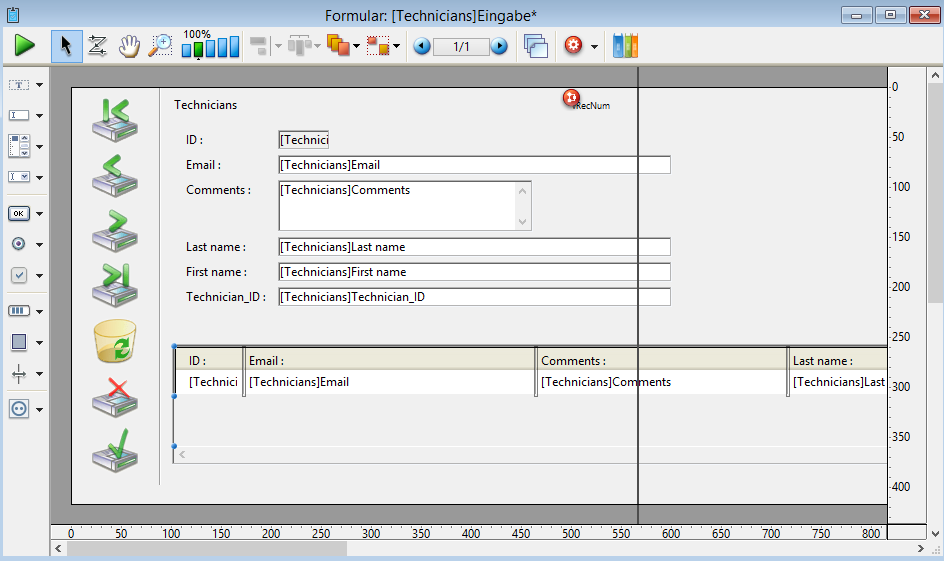The height and width of the screenshot is (561, 944).
Task: Select the [Technicians]Last name field
Action: 474,247
